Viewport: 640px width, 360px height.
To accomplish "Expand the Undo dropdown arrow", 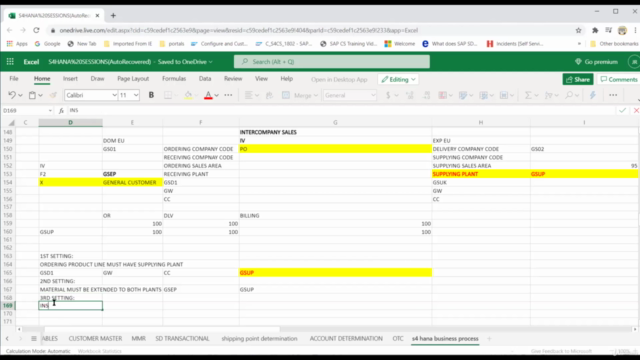I will point(20,96).
